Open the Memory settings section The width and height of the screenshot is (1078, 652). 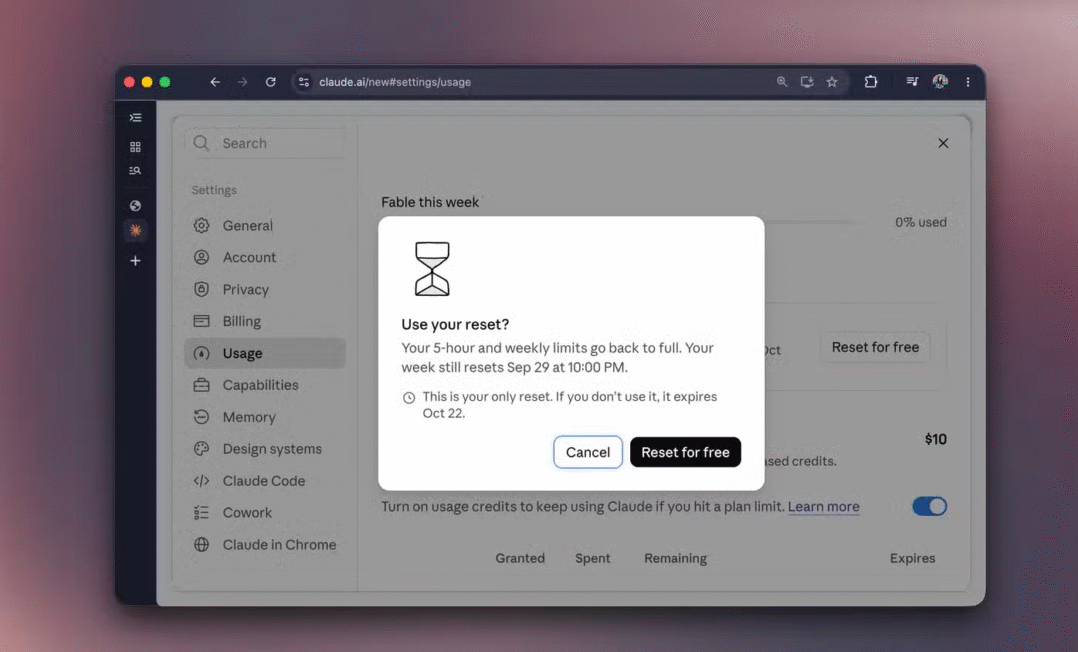(265, 417)
